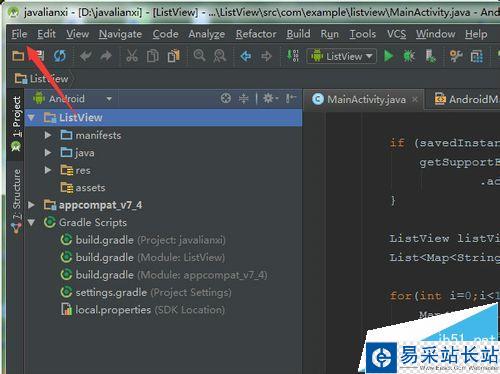Click the Collapse All icon in Project panel
This screenshot has height=374, width=500.
click(244, 98)
